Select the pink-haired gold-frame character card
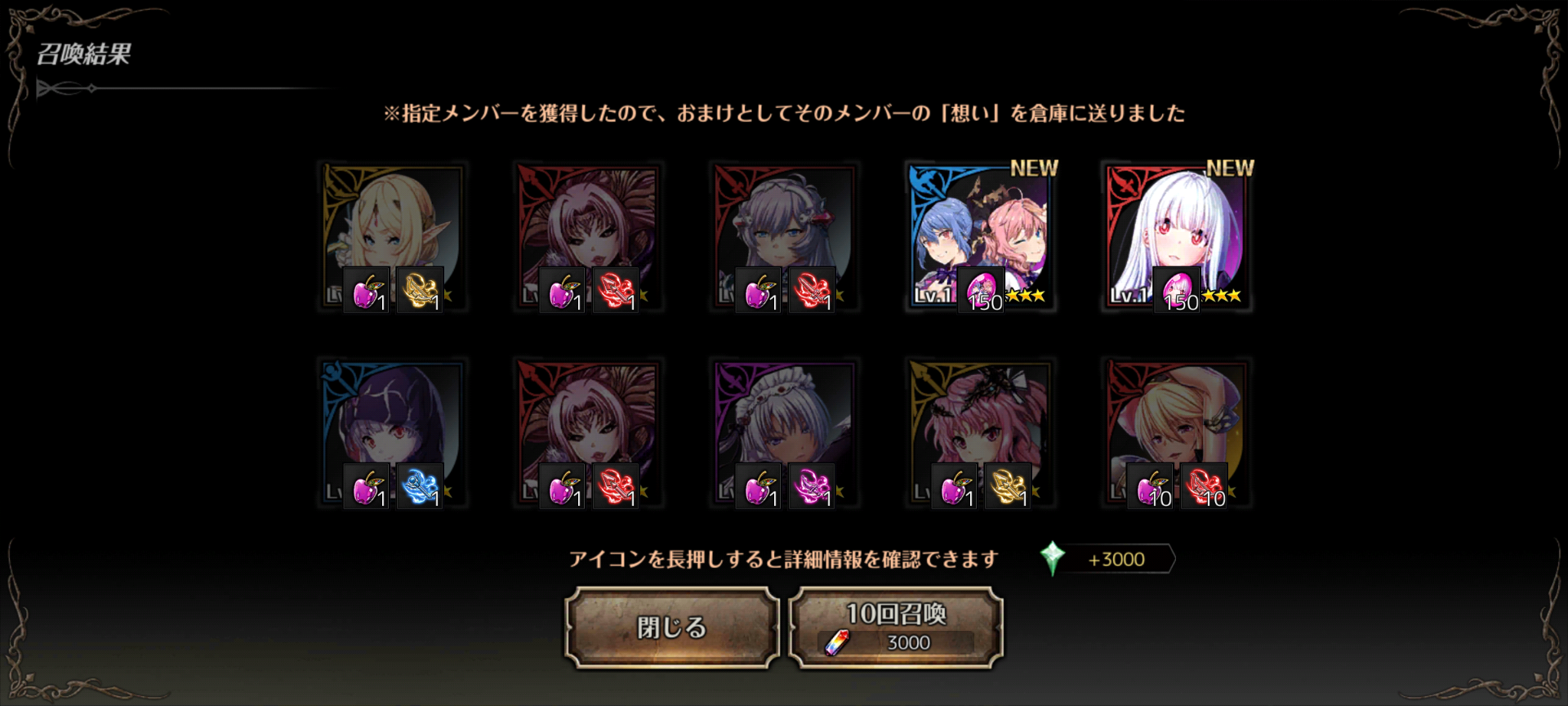Screen dimensions: 1568x706 981,432
